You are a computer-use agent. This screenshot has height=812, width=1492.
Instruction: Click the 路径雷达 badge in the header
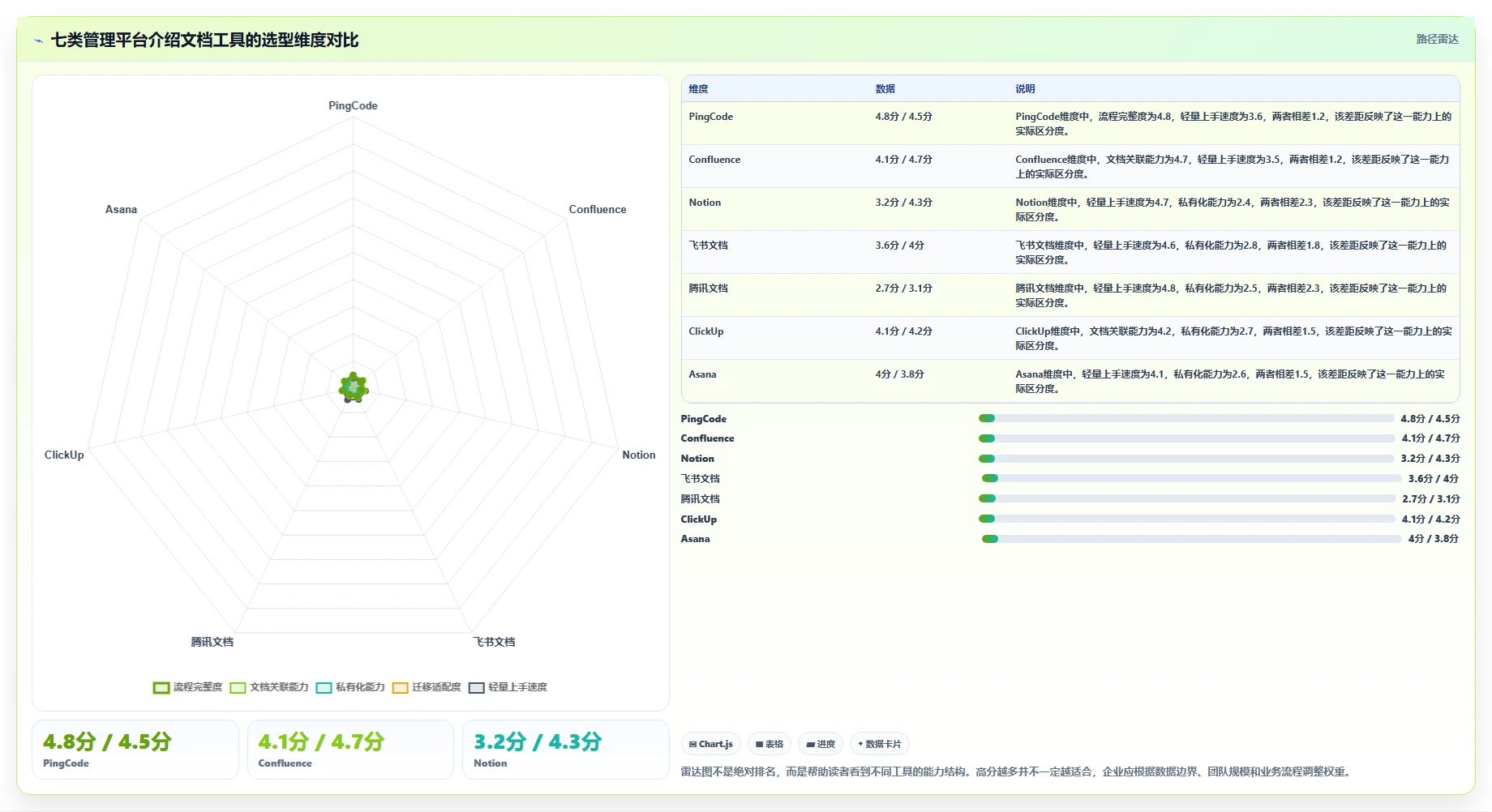(1437, 39)
